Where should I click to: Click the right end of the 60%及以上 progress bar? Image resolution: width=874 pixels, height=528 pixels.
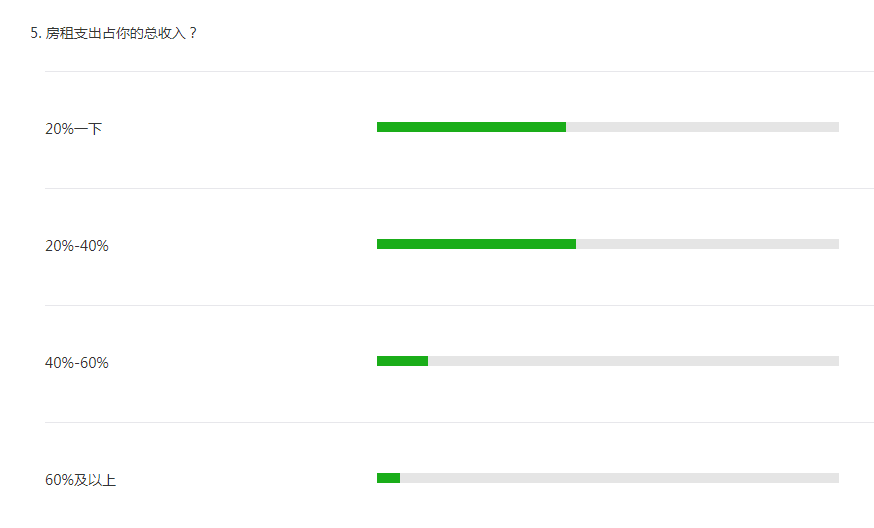(835, 478)
